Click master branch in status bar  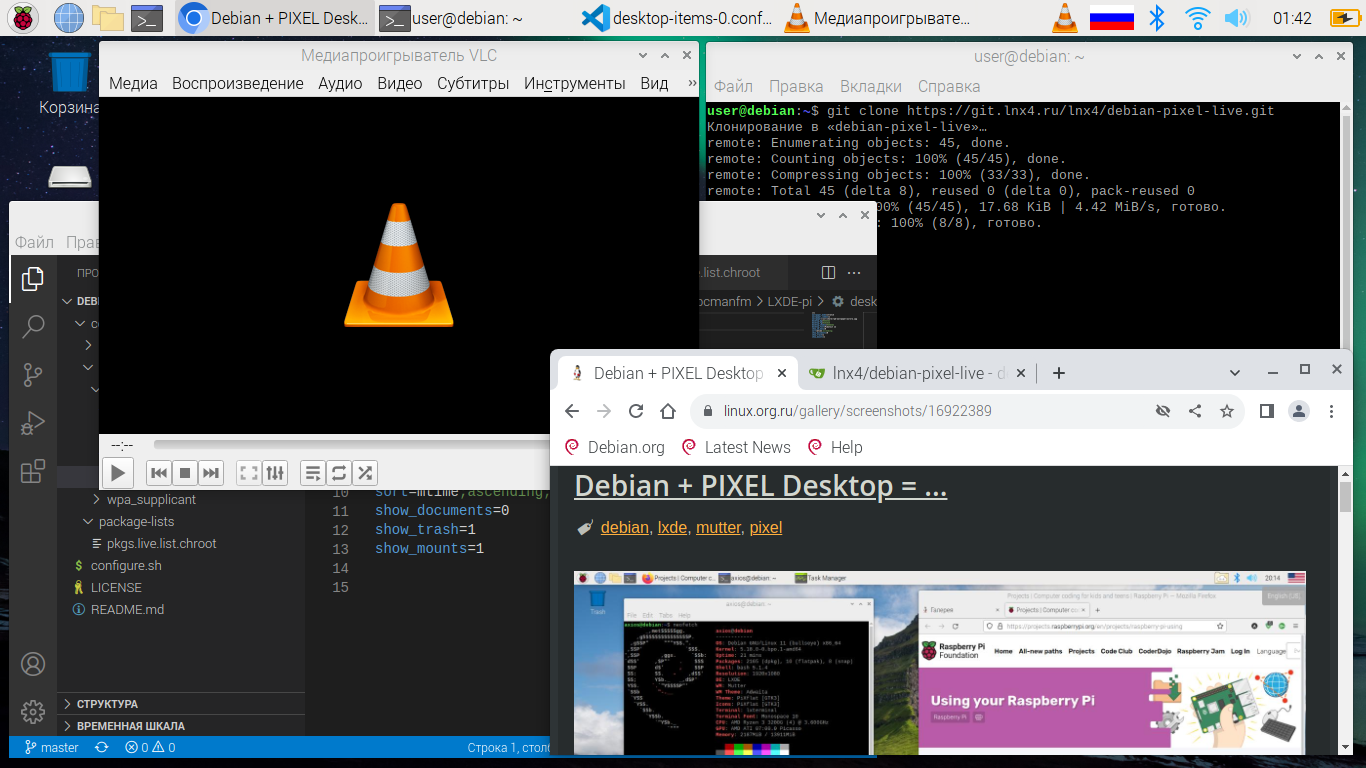point(51,747)
